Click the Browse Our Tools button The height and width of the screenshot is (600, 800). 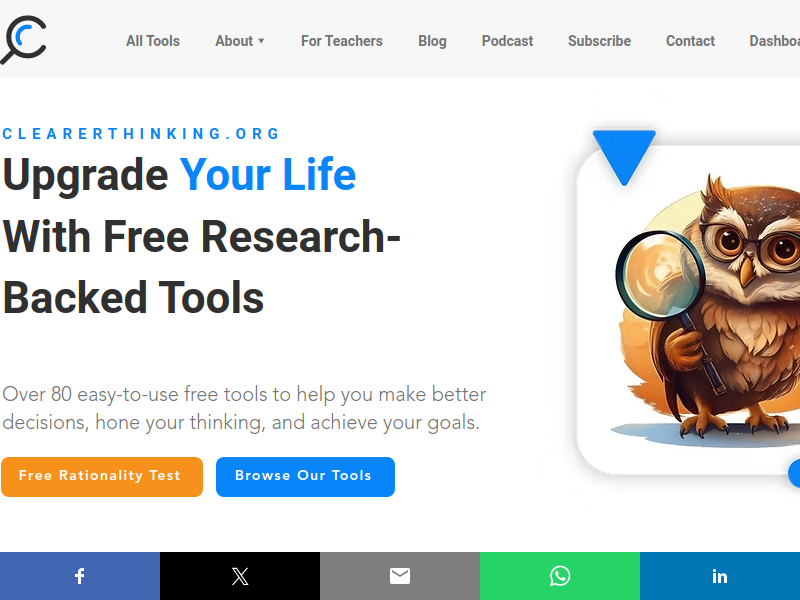(305, 477)
